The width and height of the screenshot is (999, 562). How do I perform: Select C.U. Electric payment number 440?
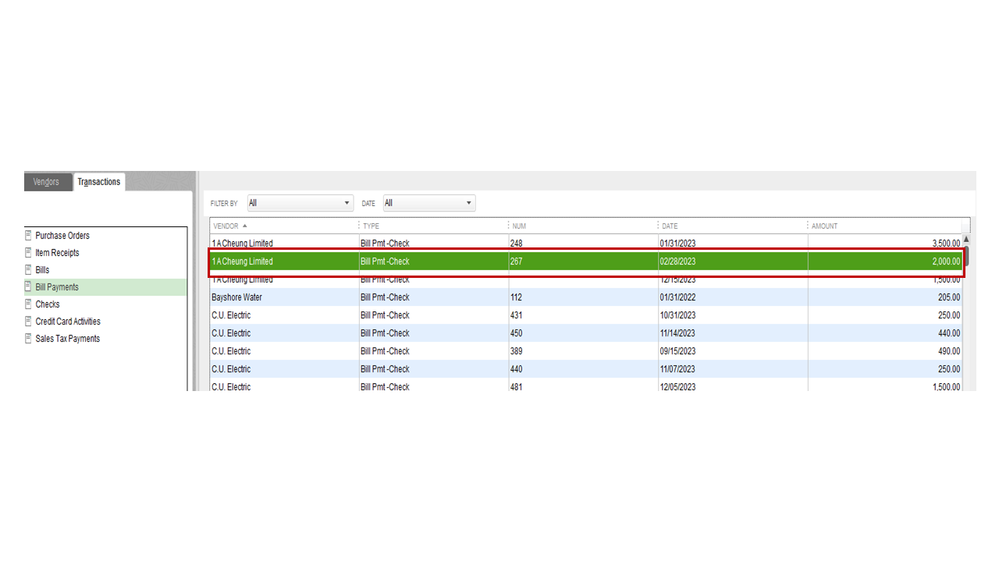(586, 369)
